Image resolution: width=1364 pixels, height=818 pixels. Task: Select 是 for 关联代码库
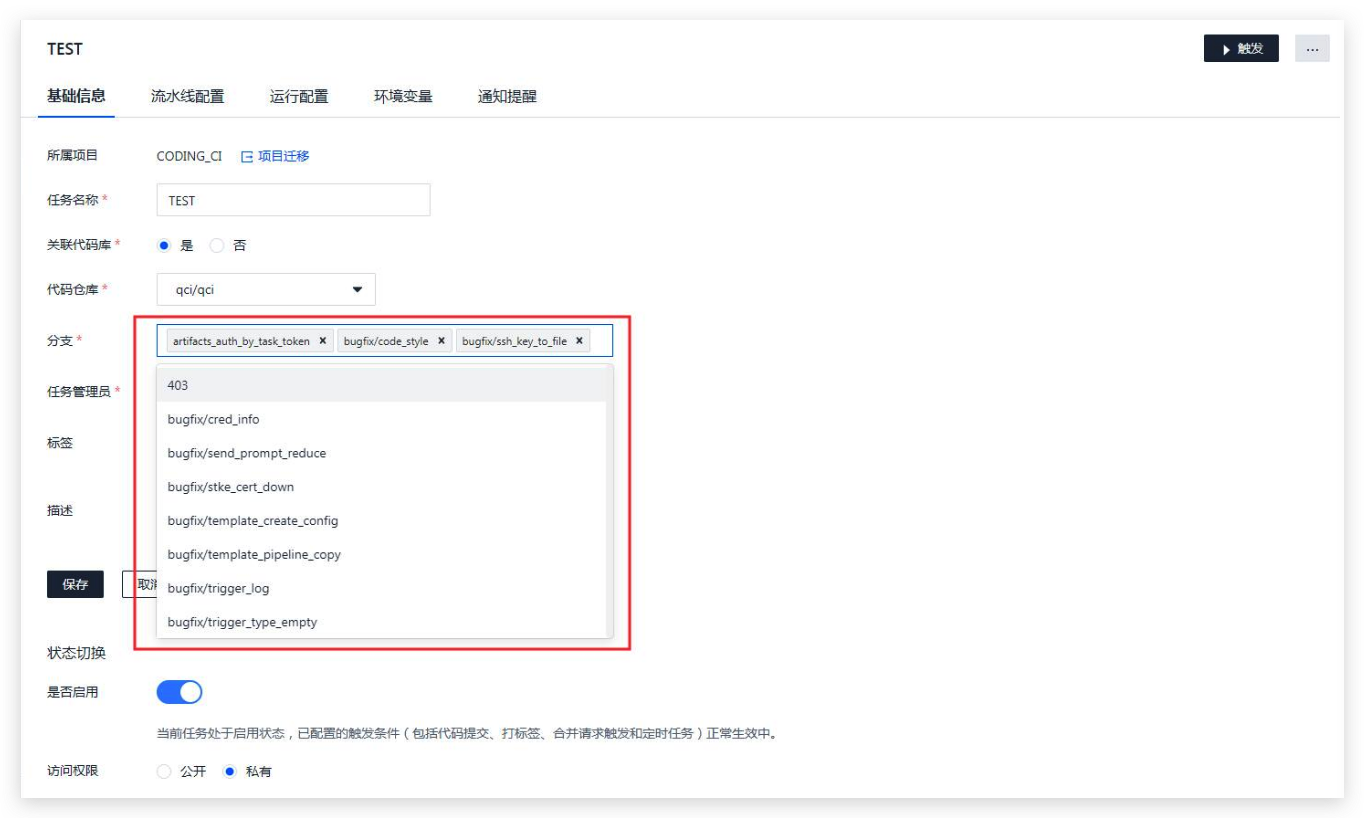tap(165, 245)
